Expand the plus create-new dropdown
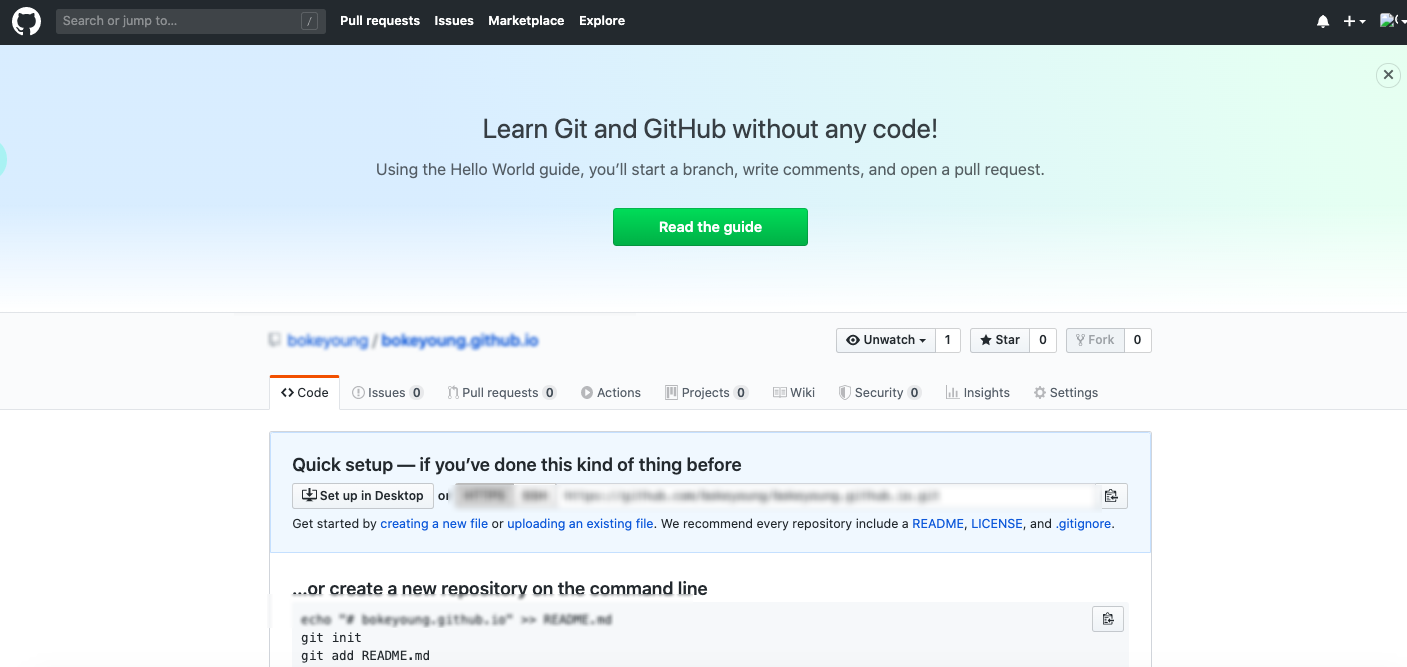 (1354, 21)
